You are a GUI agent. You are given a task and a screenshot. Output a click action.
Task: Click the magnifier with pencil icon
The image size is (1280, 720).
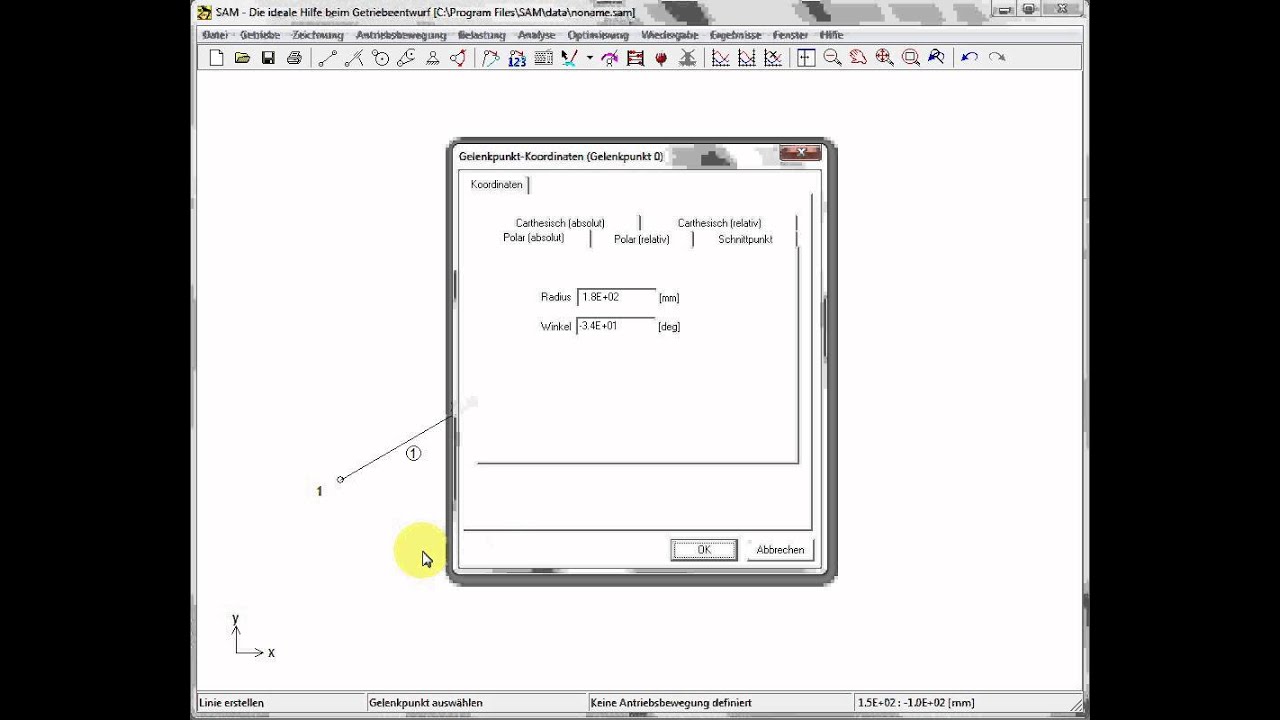click(936, 58)
